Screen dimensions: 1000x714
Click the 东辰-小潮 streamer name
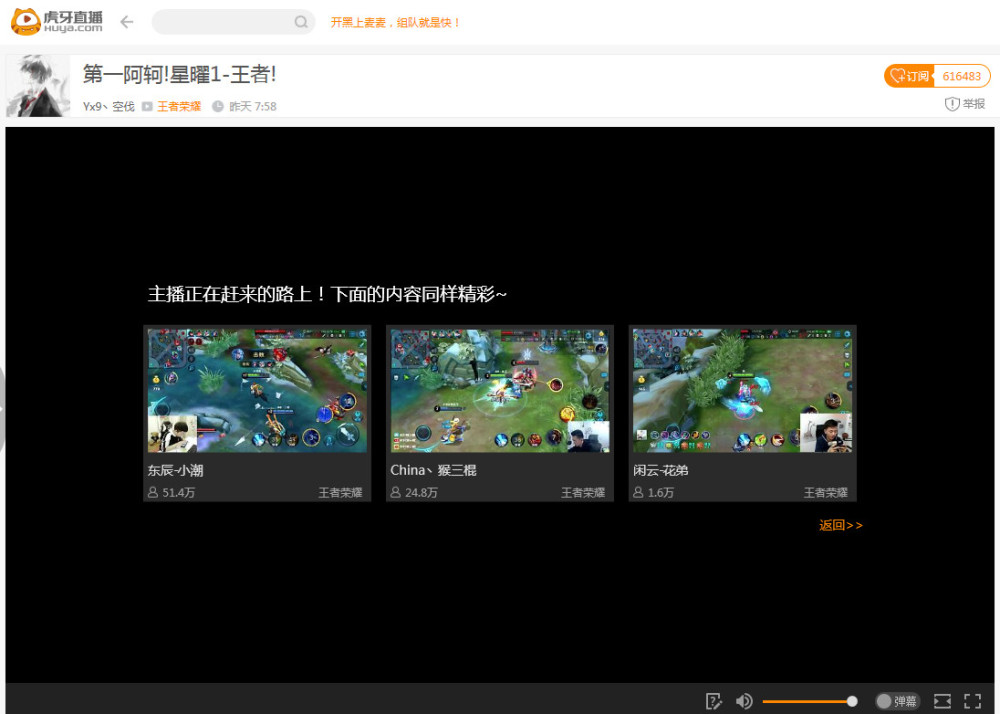coord(175,470)
